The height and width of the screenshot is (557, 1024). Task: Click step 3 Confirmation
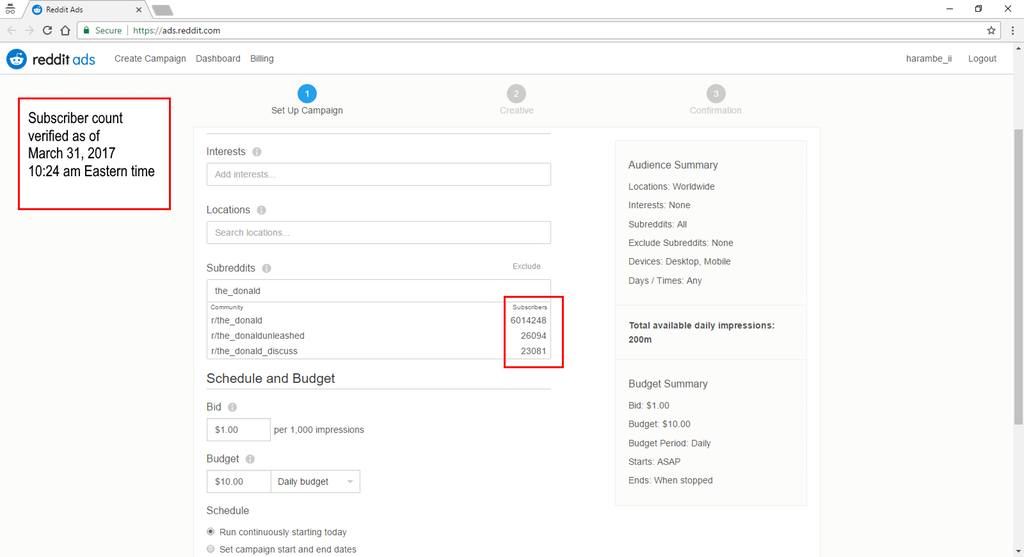coord(716,100)
